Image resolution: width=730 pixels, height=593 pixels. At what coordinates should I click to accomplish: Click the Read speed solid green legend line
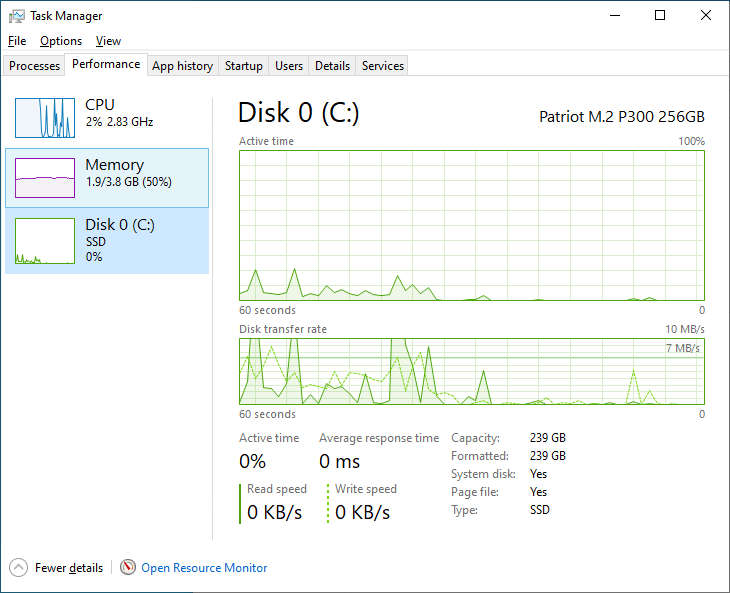pos(241,503)
